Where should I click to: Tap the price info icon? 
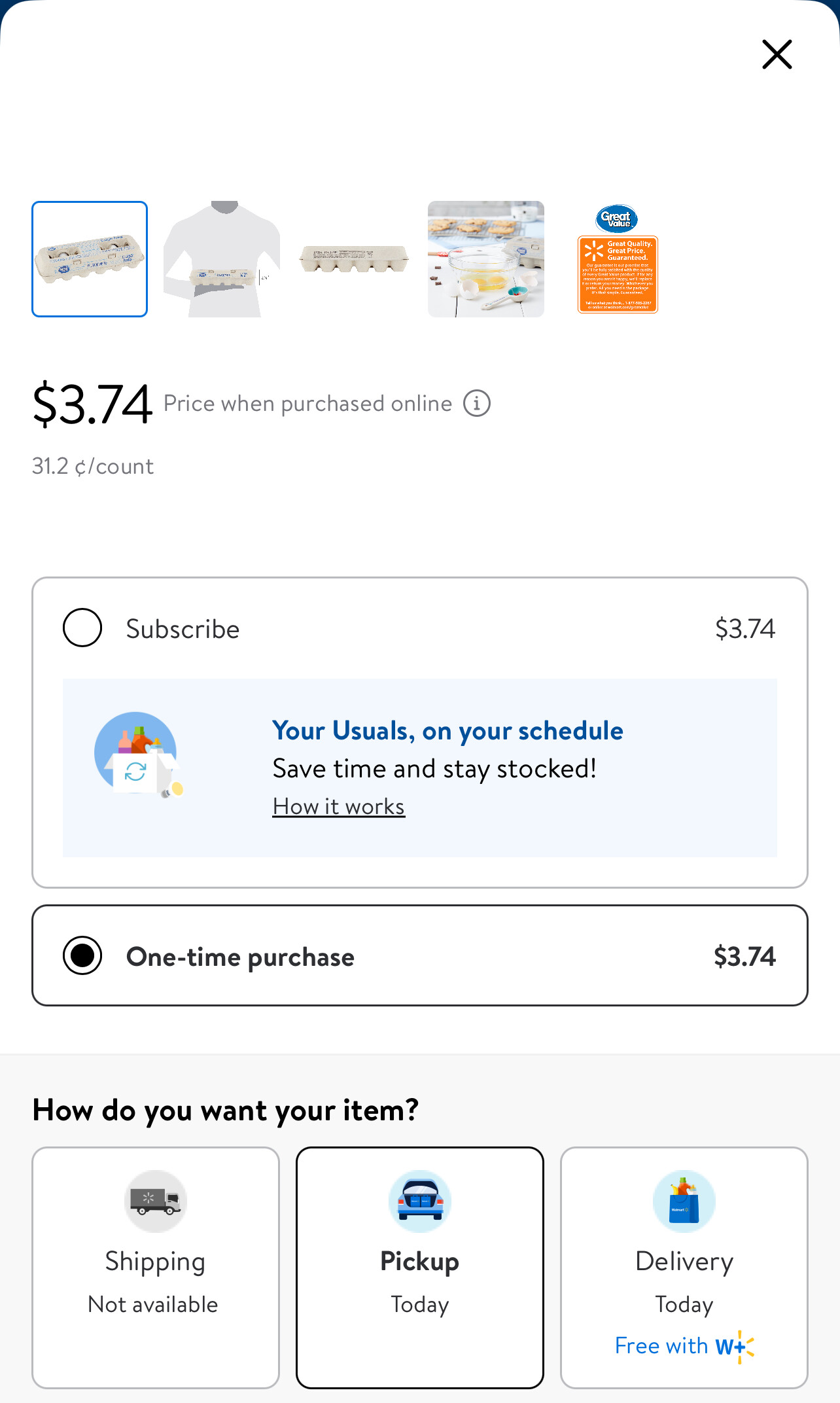pos(477,403)
